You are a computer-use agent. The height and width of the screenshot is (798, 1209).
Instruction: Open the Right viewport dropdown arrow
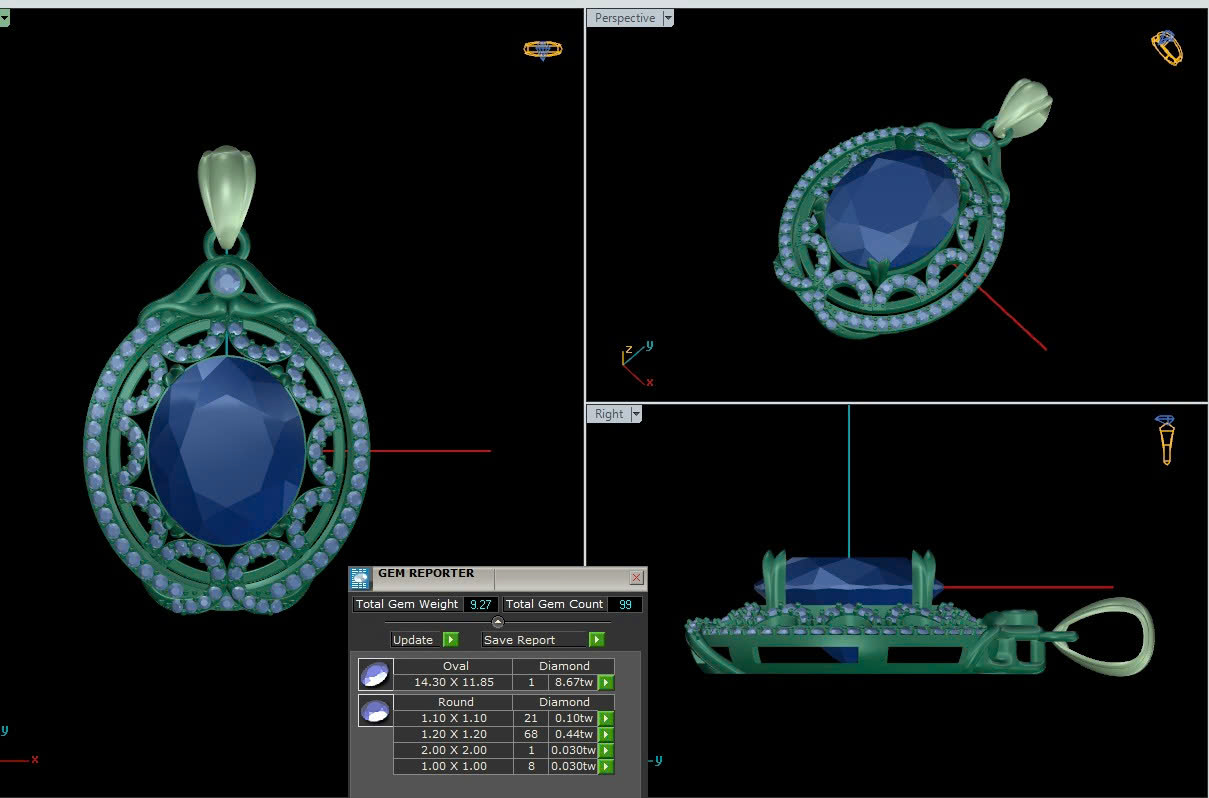[636, 414]
